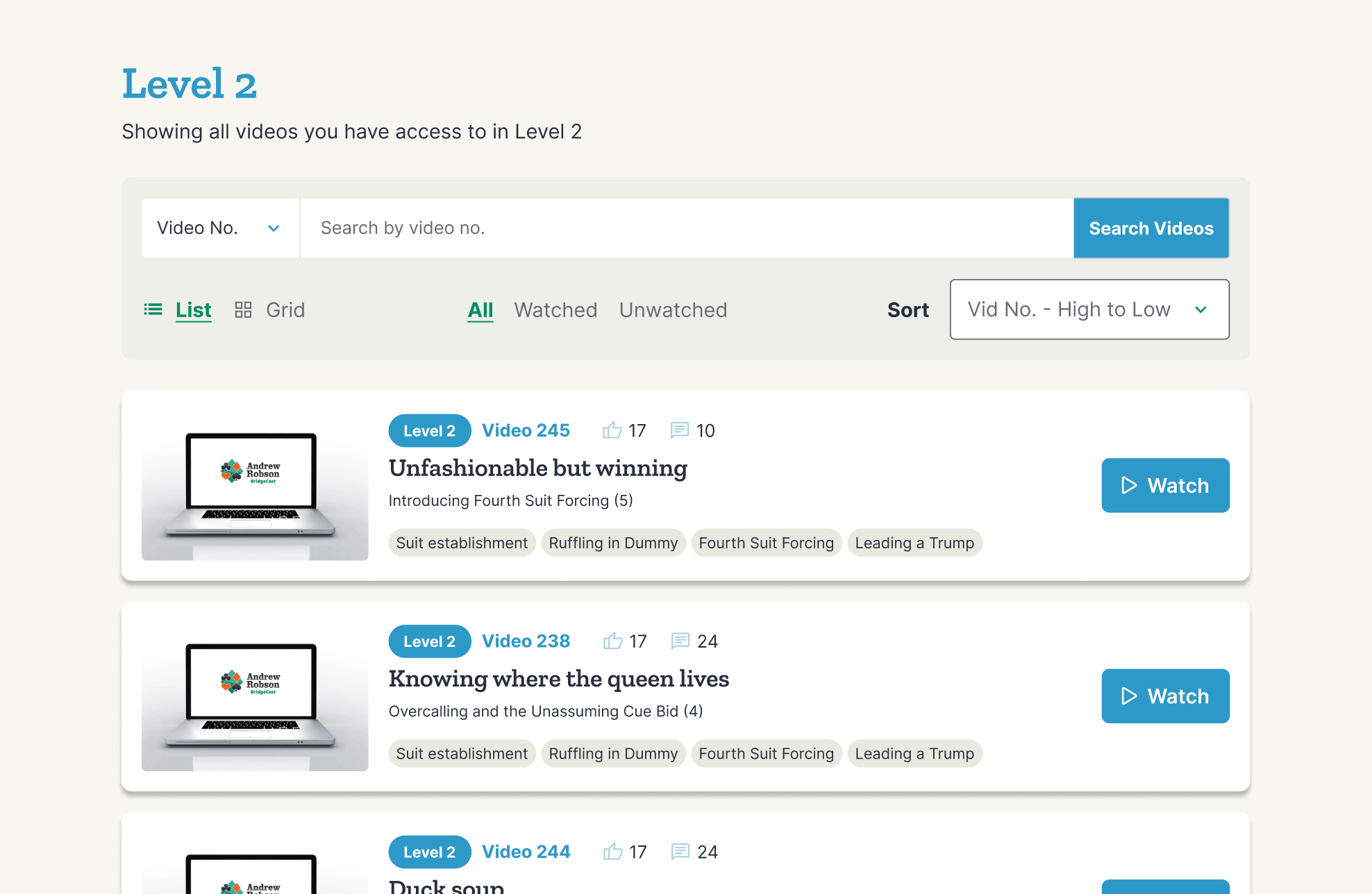Click thumbs-up icon on Video 238
The height and width of the screenshot is (894, 1372).
[x=612, y=641]
